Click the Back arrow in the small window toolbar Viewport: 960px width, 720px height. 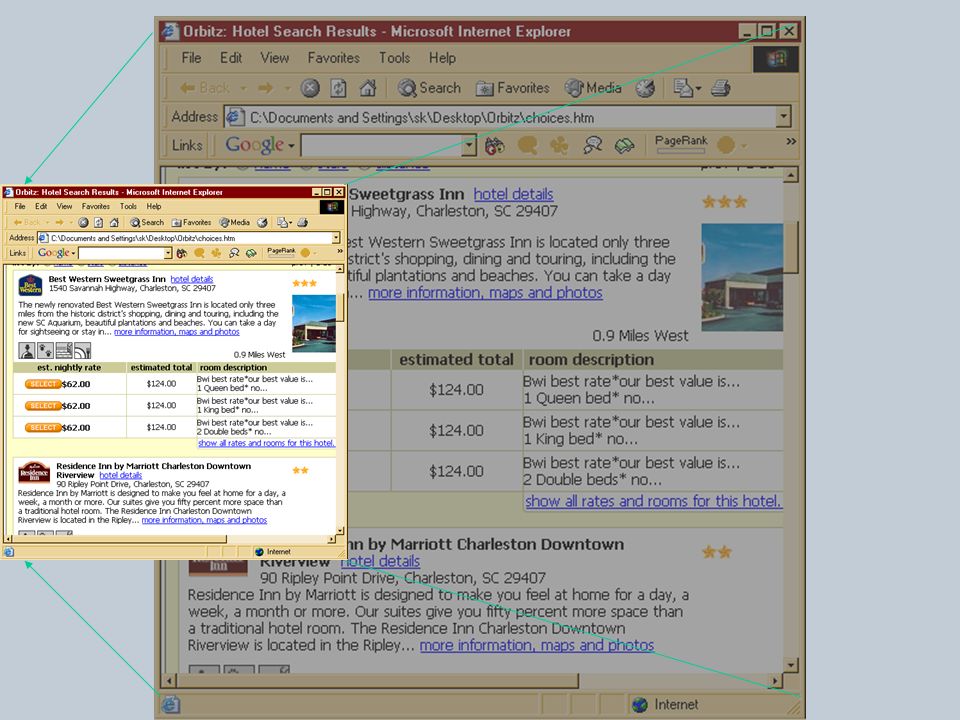pyautogui.click(x=26, y=222)
